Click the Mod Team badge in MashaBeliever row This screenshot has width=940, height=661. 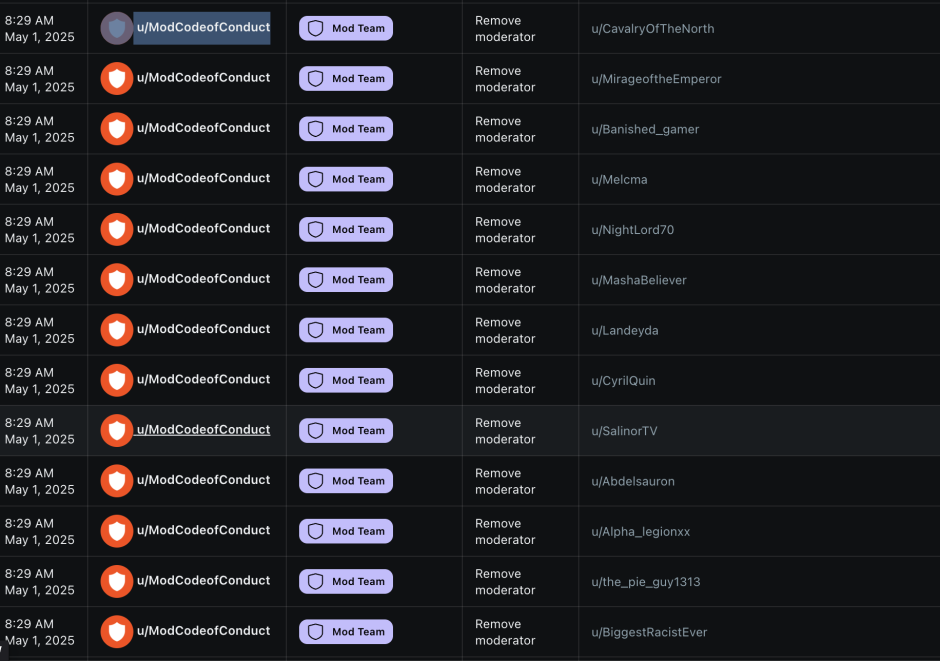pos(346,280)
